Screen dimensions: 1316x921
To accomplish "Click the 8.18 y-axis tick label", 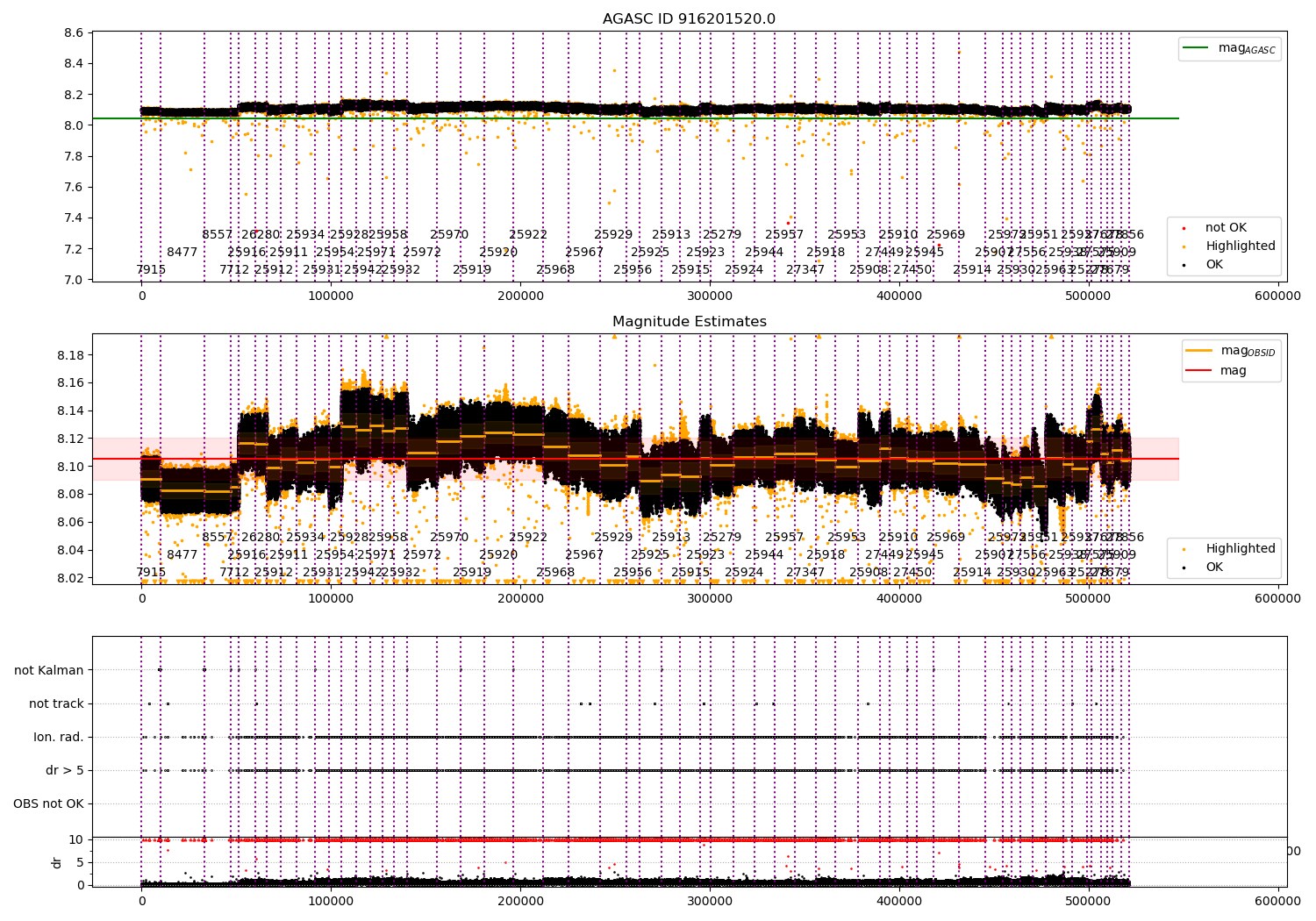I will tap(70, 355).
